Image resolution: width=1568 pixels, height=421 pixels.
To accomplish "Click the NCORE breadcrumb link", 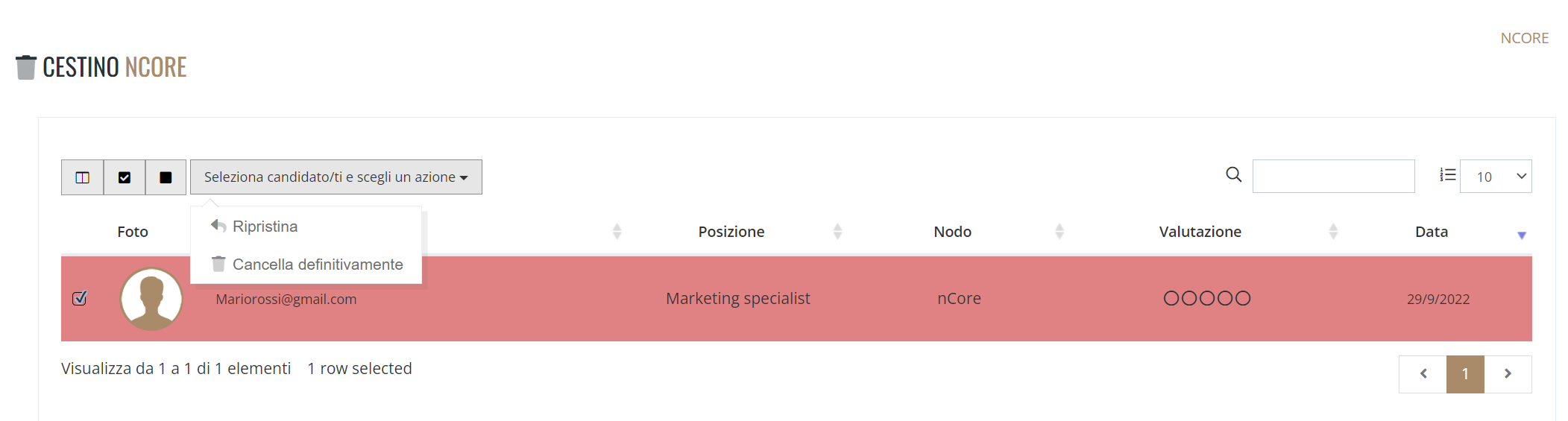I will 1525,38.
